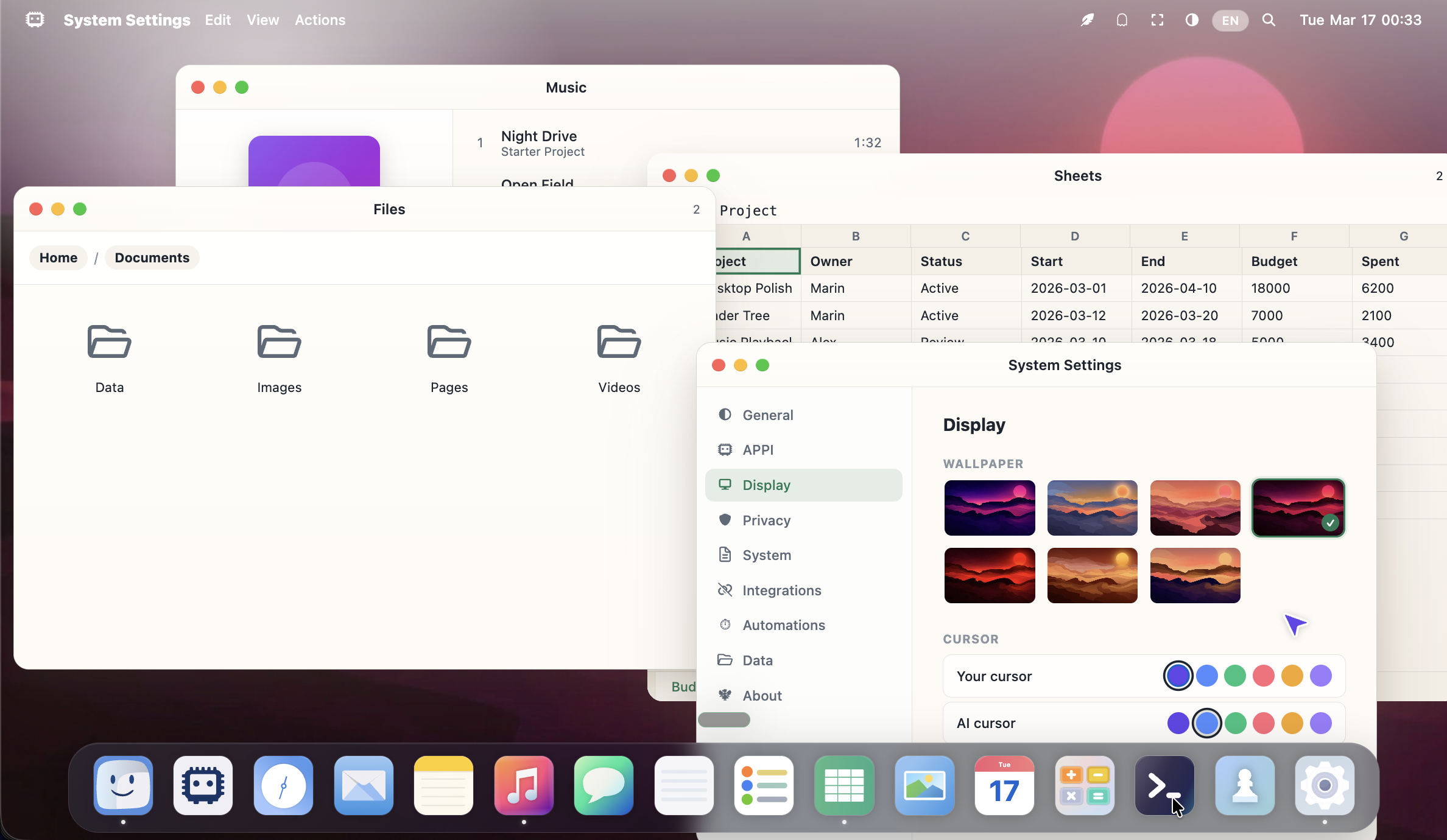Screen dimensions: 1447x840
Task: Select the Automations sidebar item
Action: tap(783, 625)
